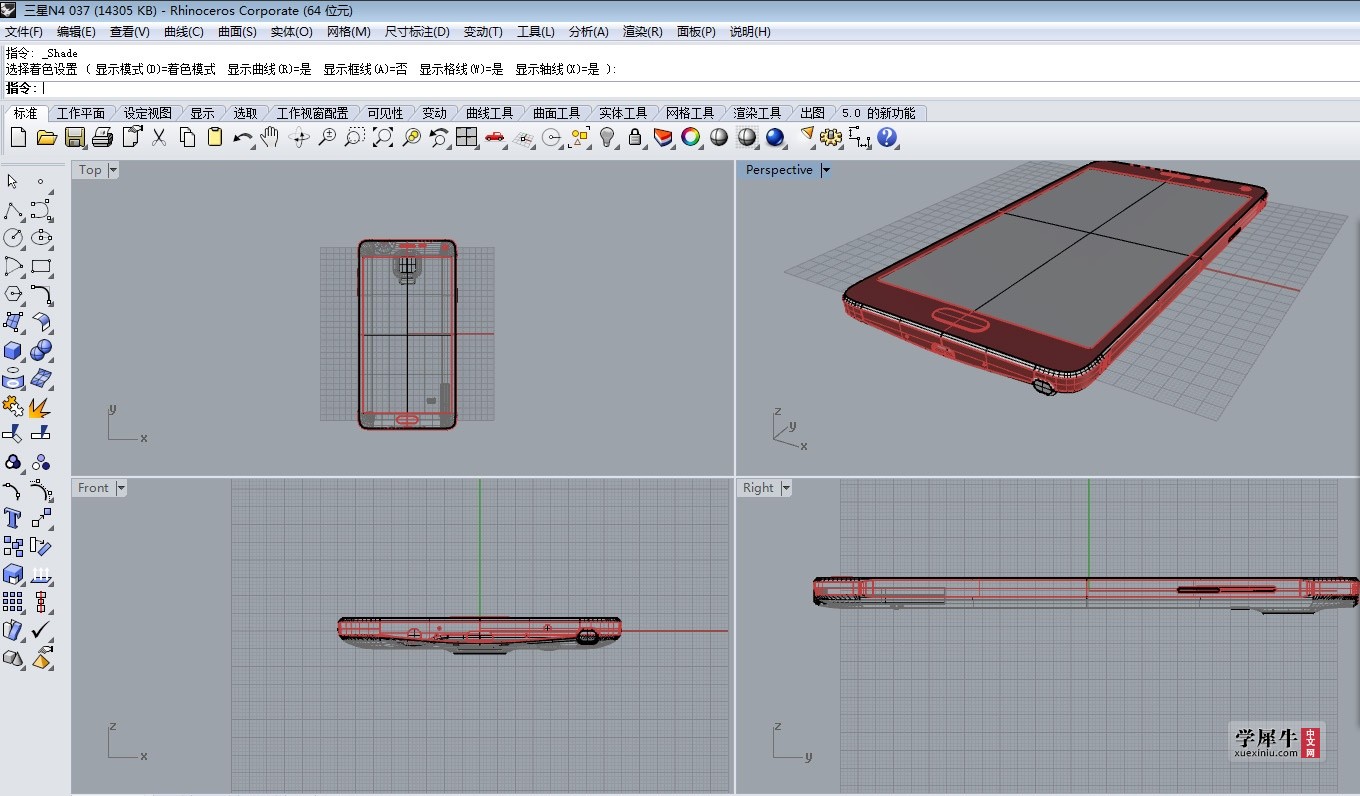The image size is (1360, 796).
Task: Click the Perspective viewport title label
Action: pyautogui.click(x=779, y=170)
